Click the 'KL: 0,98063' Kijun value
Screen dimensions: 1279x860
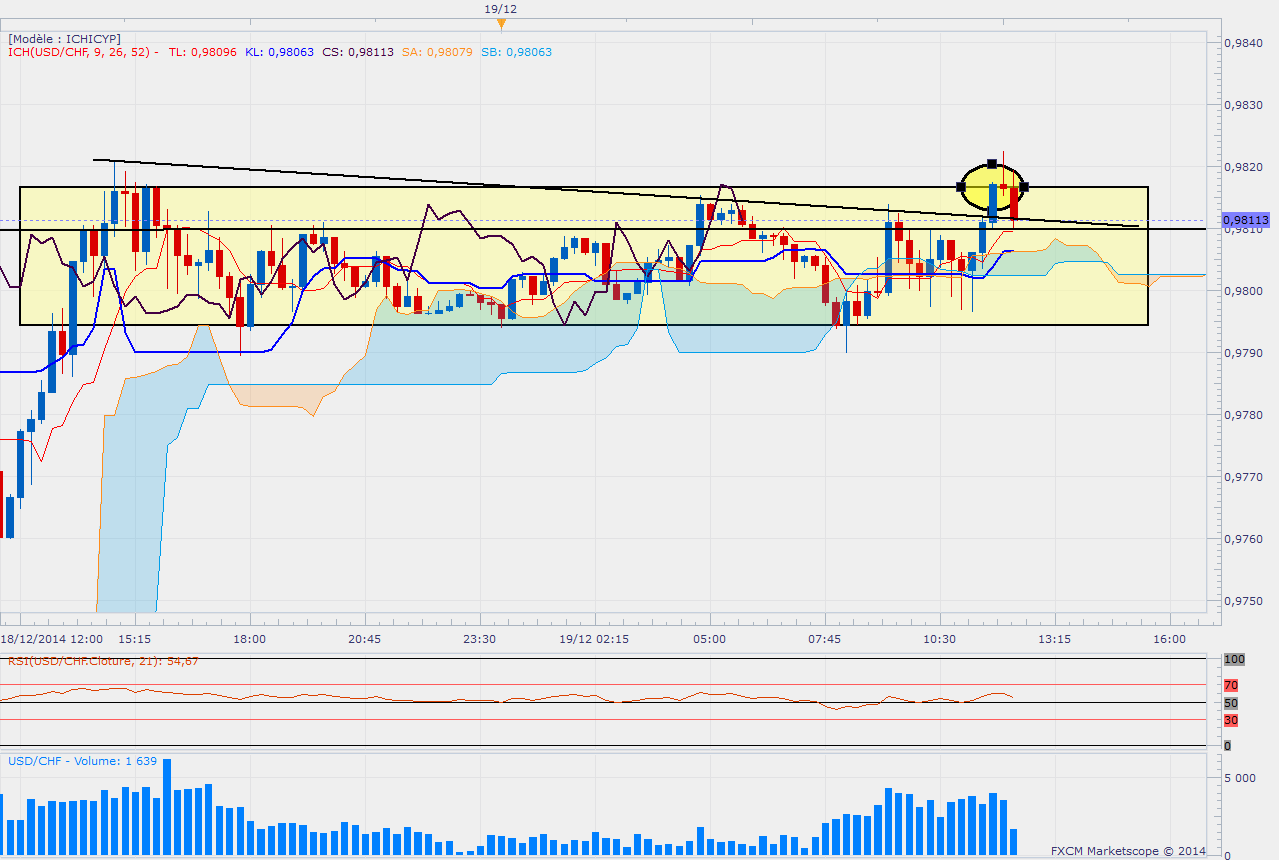point(279,52)
